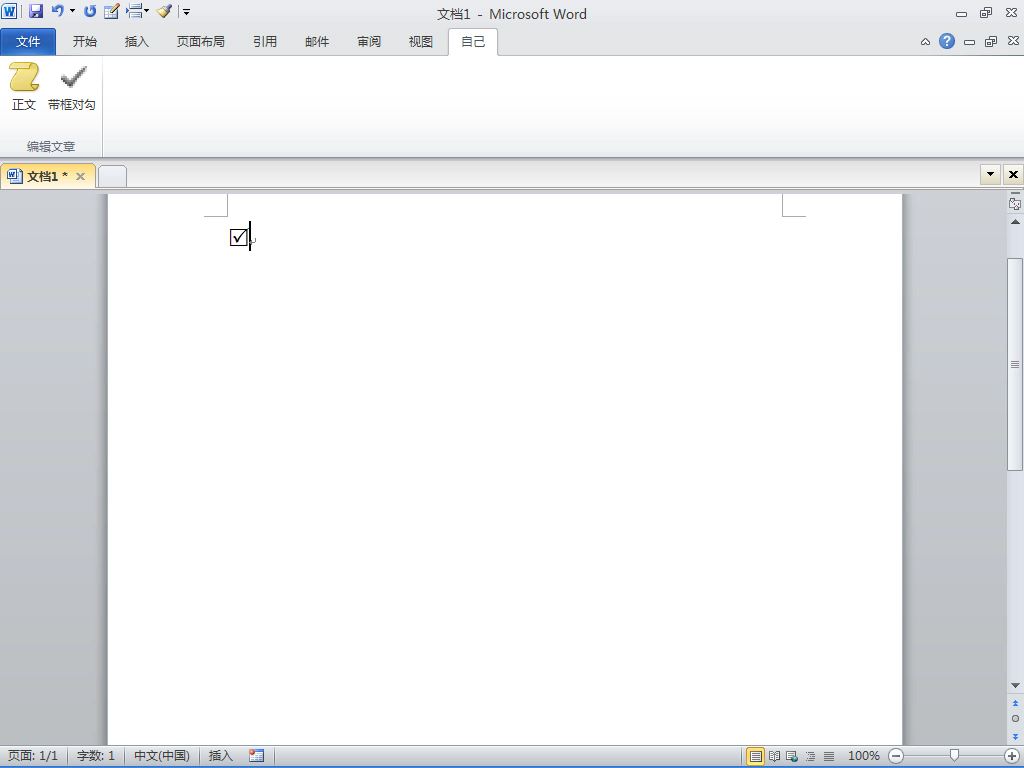Screen dimensions: 1024x768
Task: Click the Format Painter brush icon
Action: coord(164,11)
